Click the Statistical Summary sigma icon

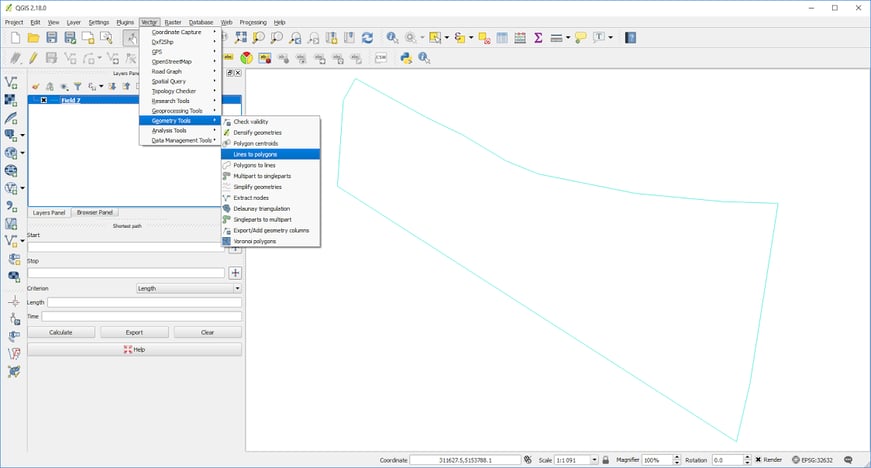coord(538,38)
